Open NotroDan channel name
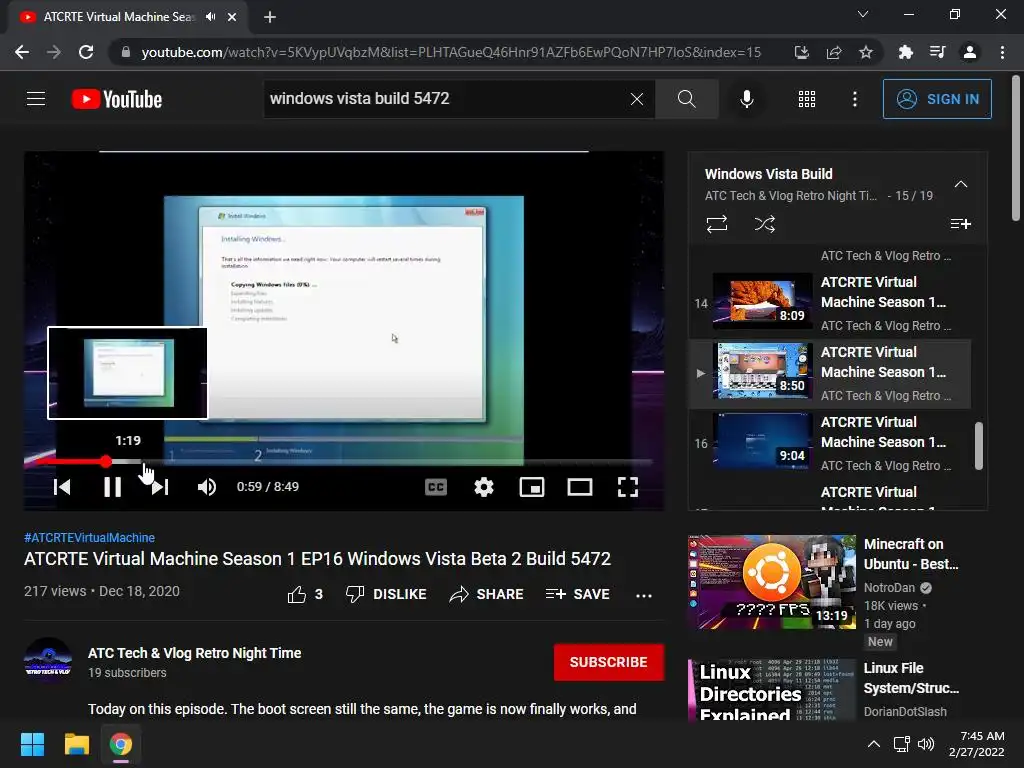The image size is (1024, 768). [x=889, y=588]
